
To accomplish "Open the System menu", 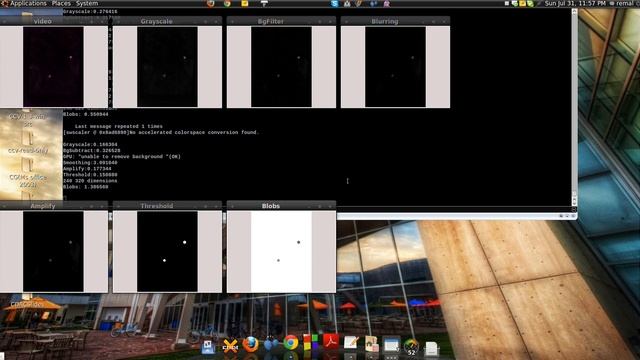I will coord(87,3).
